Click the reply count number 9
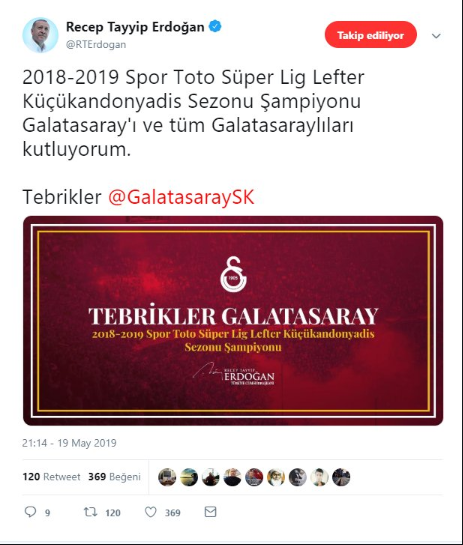The height and width of the screenshot is (545, 463). click(x=48, y=513)
